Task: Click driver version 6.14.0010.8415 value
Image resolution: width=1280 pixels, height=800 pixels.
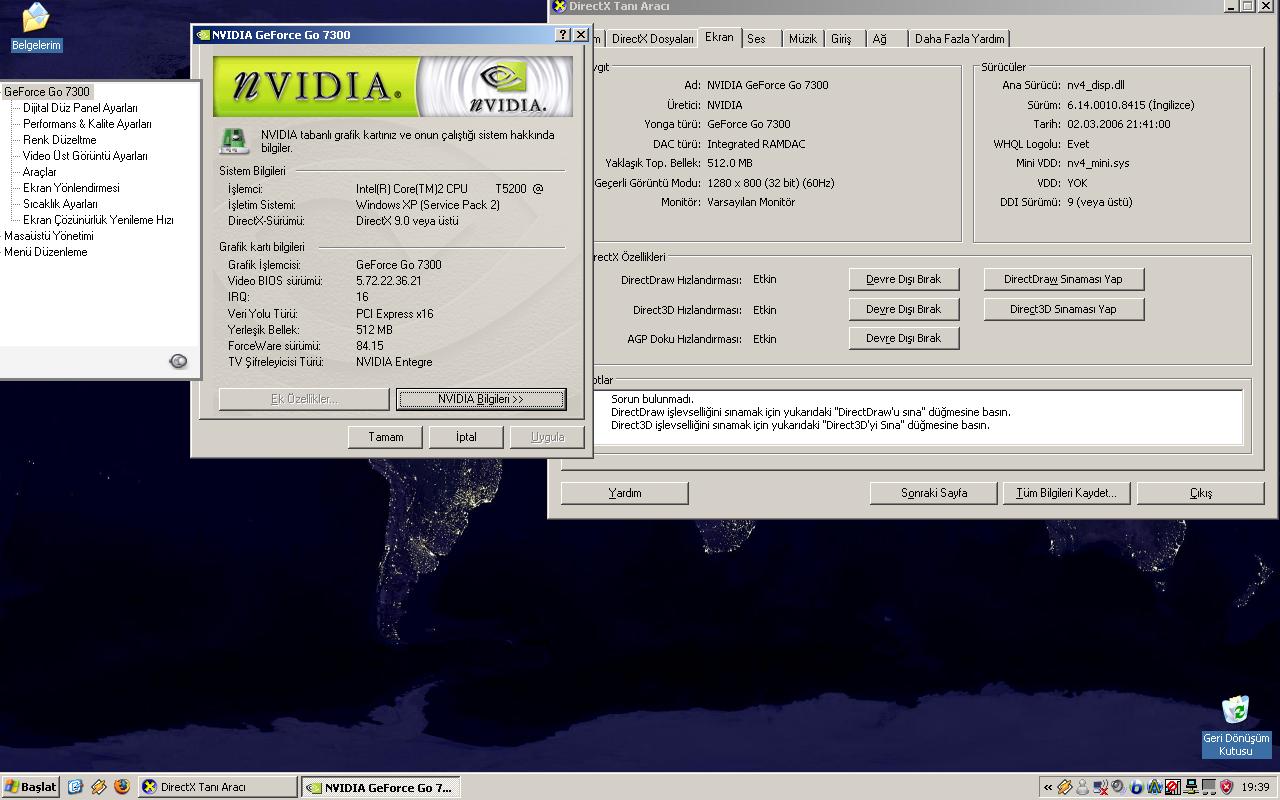Action: (1130, 105)
